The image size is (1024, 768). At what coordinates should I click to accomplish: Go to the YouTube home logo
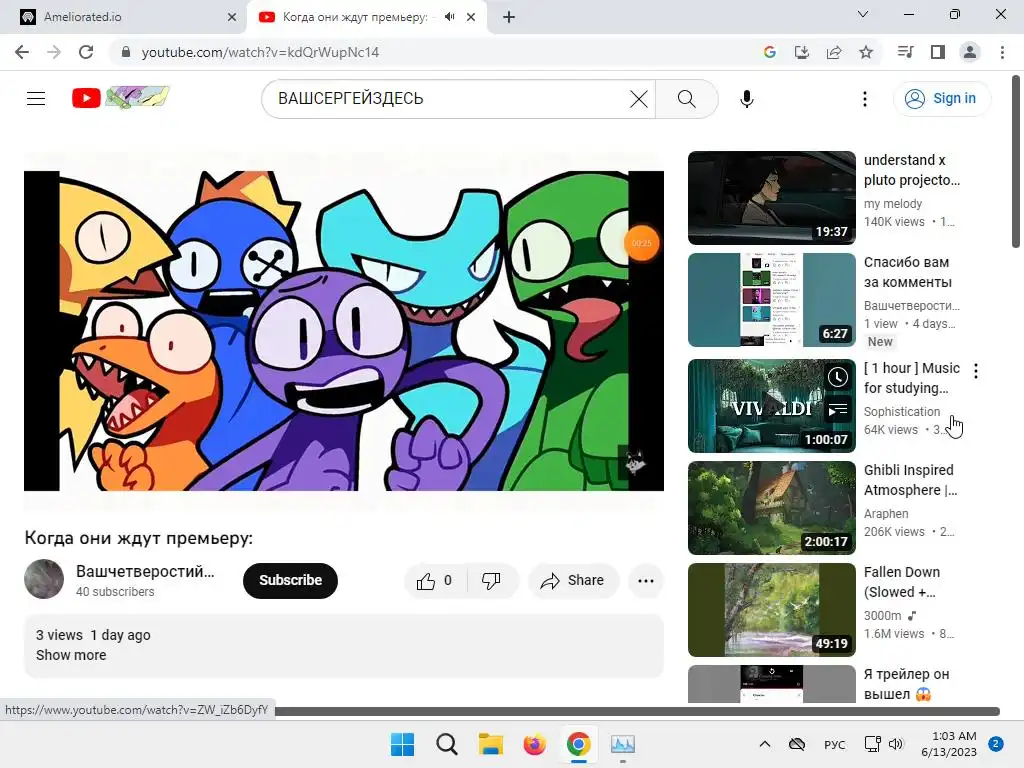(121, 98)
